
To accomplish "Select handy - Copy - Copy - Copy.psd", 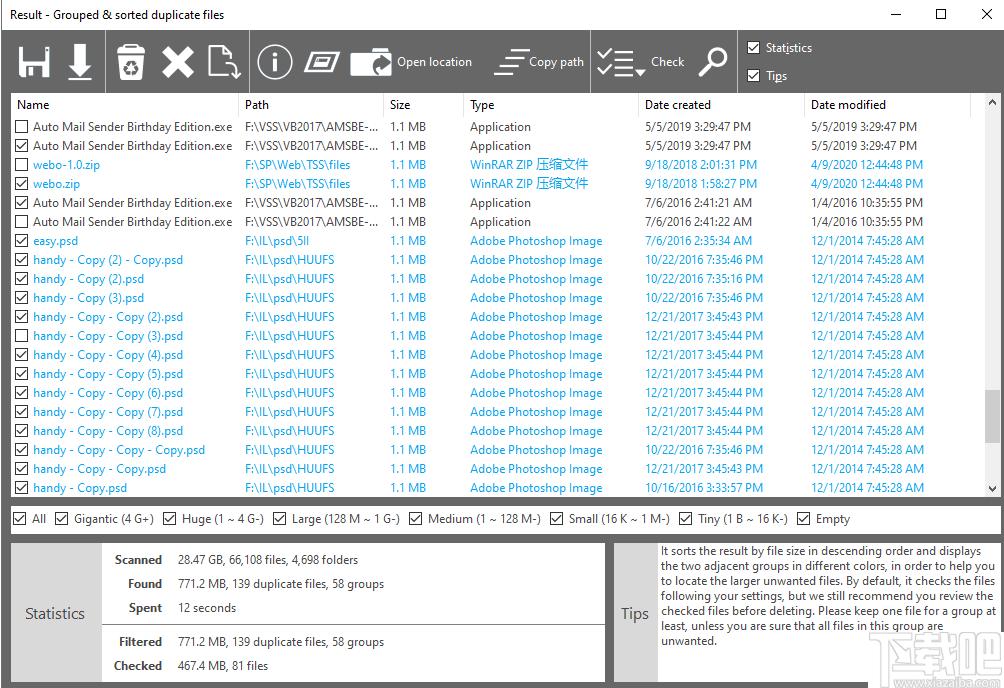I will click(119, 450).
